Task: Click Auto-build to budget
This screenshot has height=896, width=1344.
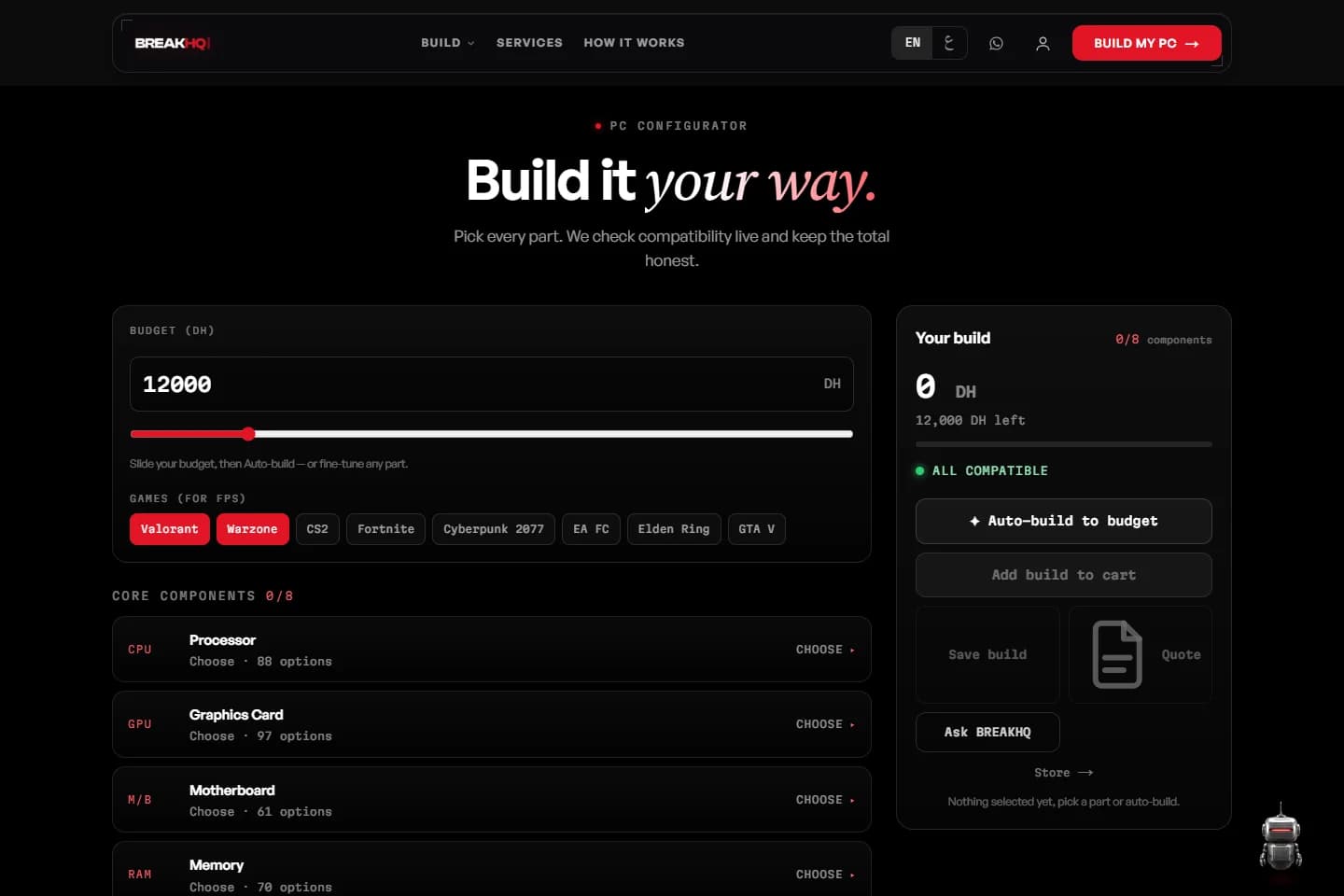Action: click(x=1063, y=521)
